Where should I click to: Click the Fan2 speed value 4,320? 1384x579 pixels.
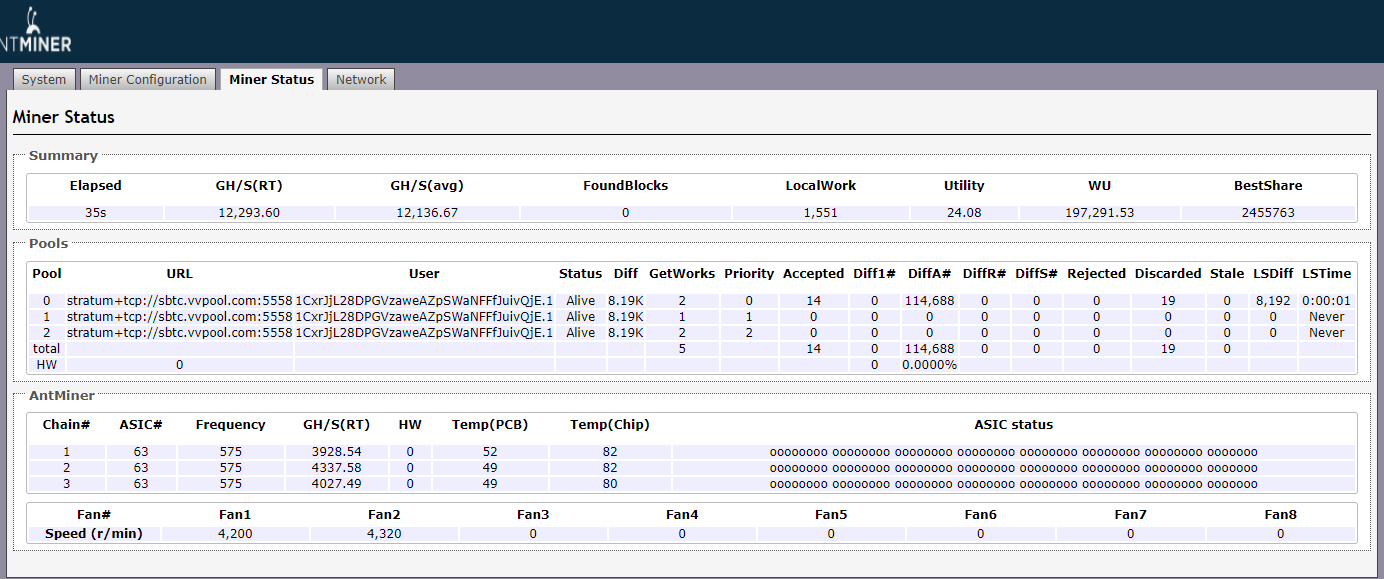(383, 534)
